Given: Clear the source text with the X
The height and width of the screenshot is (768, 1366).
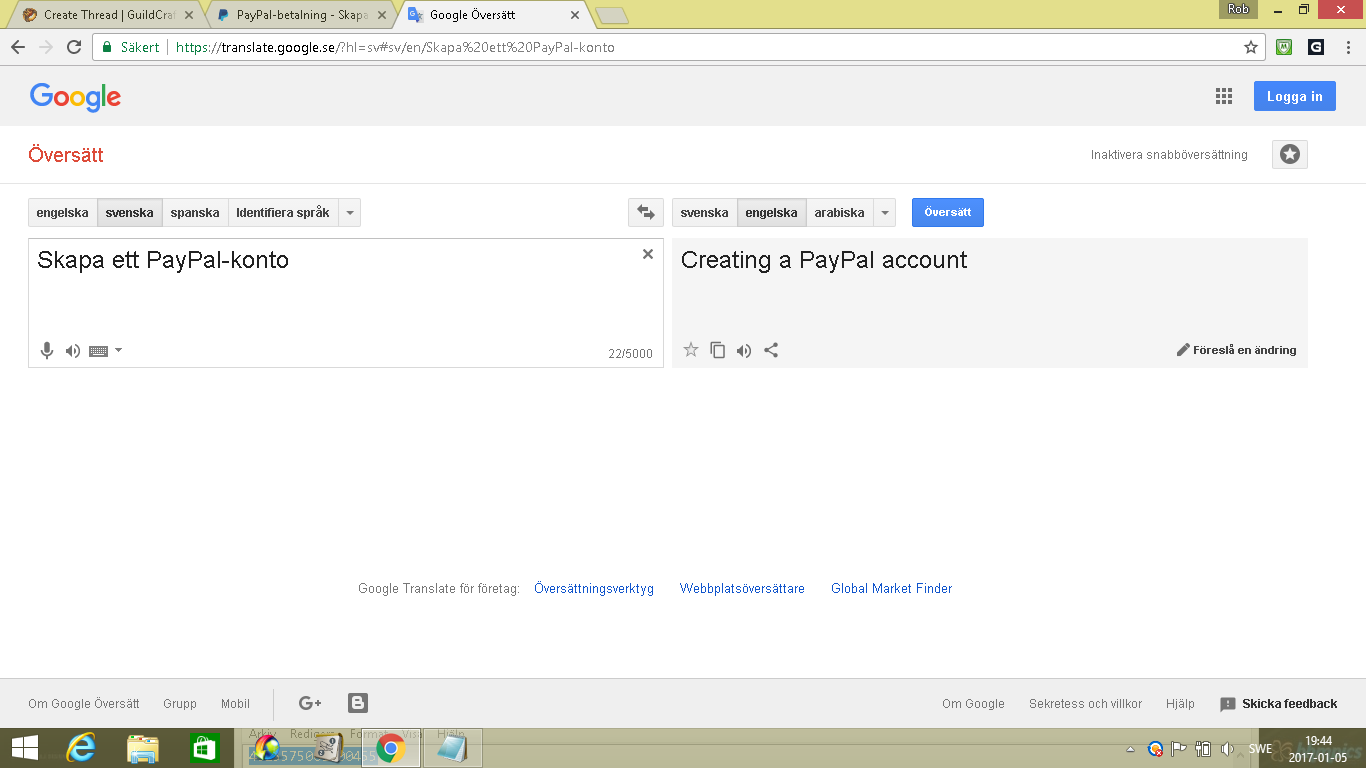Looking at the screenshot, I should pos(648,254).
